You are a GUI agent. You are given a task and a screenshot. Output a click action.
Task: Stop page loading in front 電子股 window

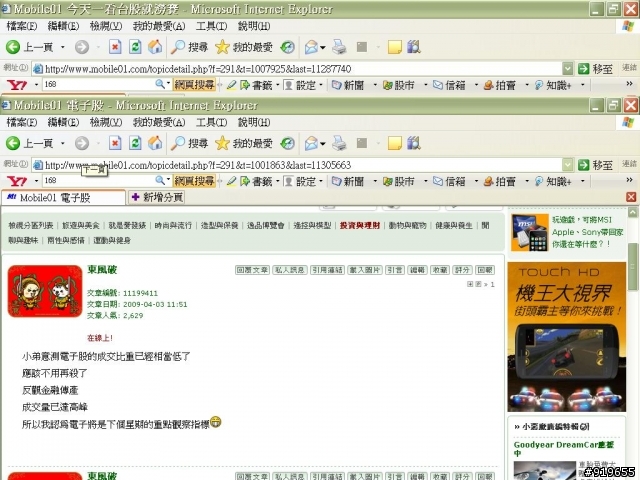click(x=115, y=143)
